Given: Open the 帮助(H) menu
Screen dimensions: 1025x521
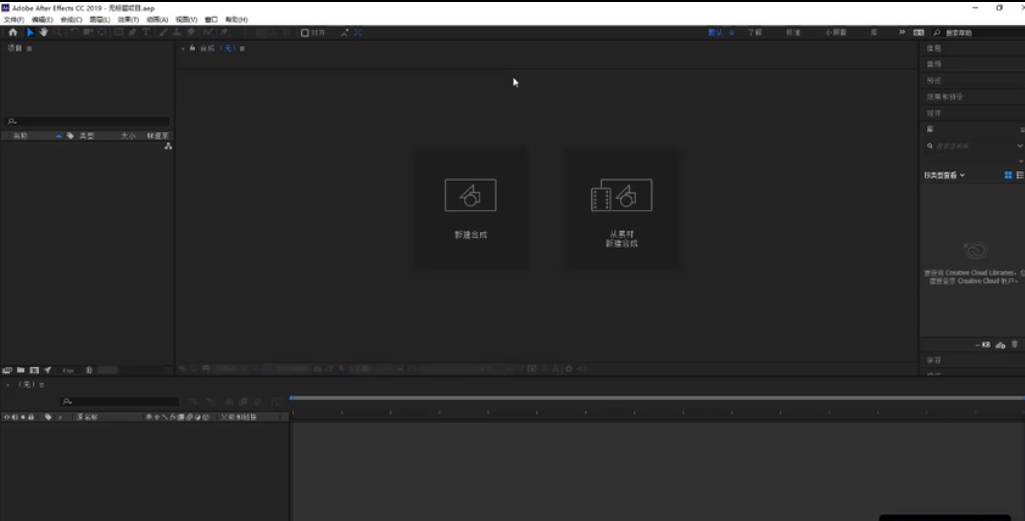Looking at the screenshot, I should point(236,20).
